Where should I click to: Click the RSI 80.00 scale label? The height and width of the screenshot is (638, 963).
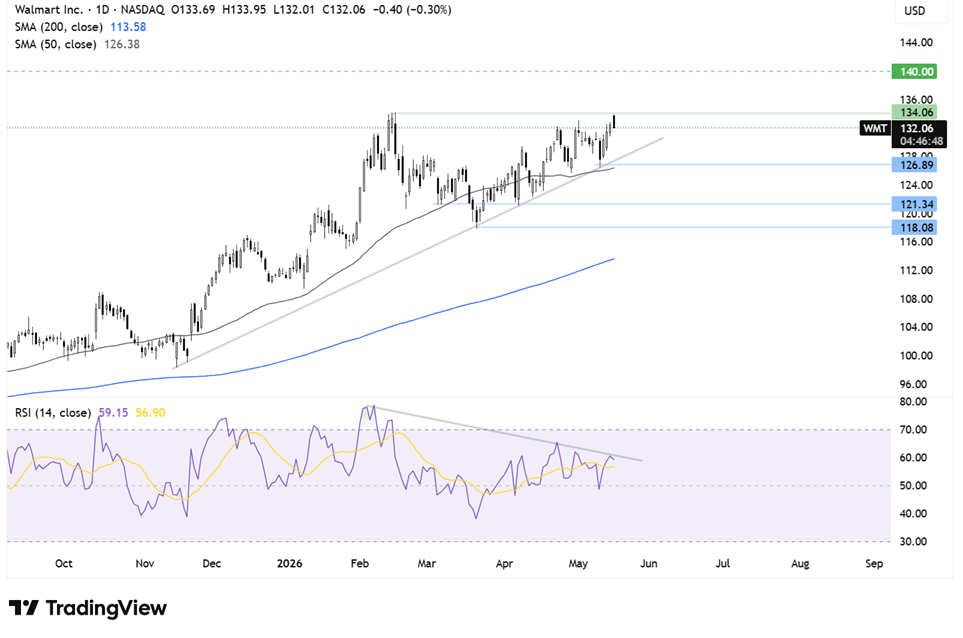coord(913,402)
